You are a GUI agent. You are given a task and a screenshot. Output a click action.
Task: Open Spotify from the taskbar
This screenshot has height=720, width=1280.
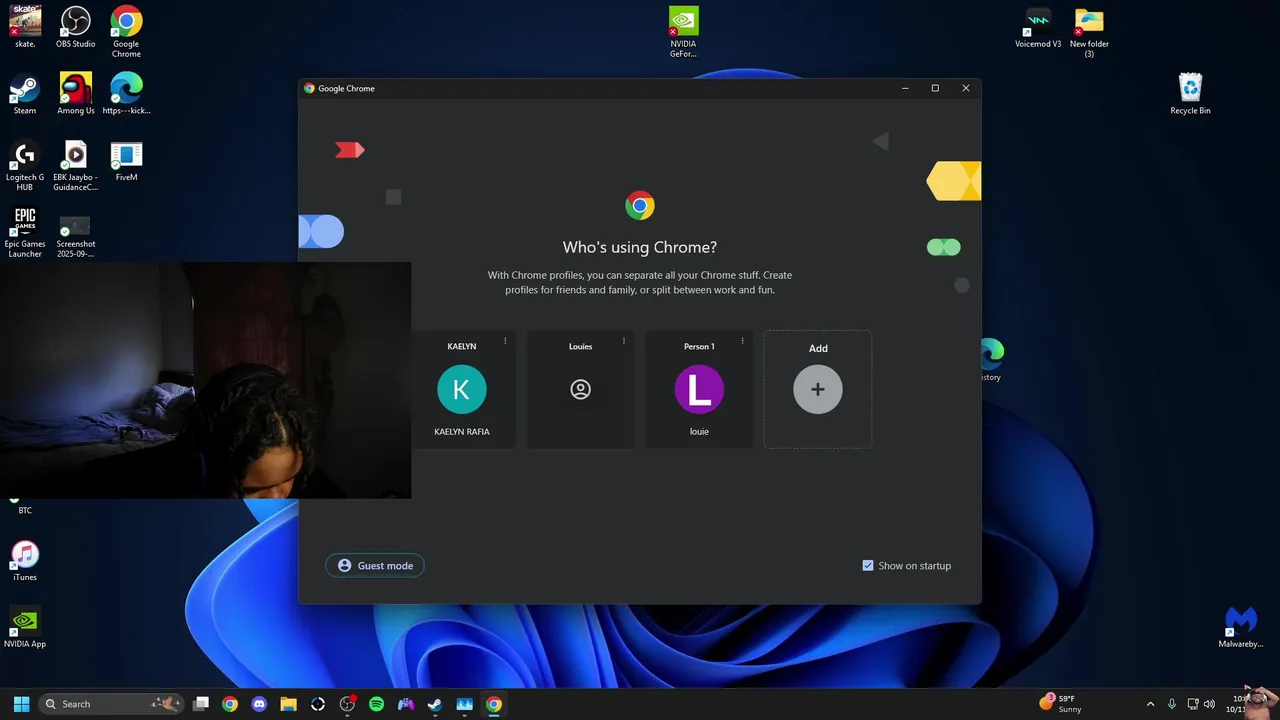click(376, 704)
